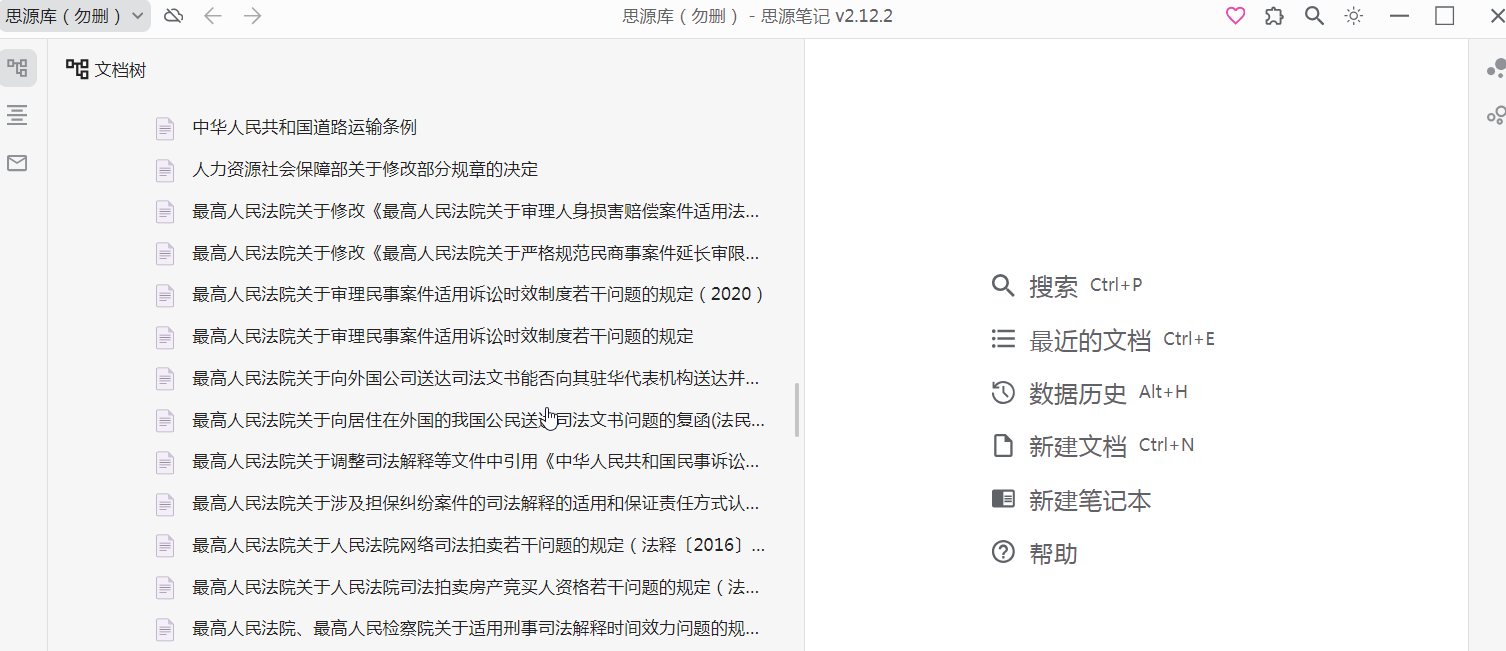Viewport: 1506px width, 651px height.
Task: Click the 文档树 panel header
Action: [106, 69]
